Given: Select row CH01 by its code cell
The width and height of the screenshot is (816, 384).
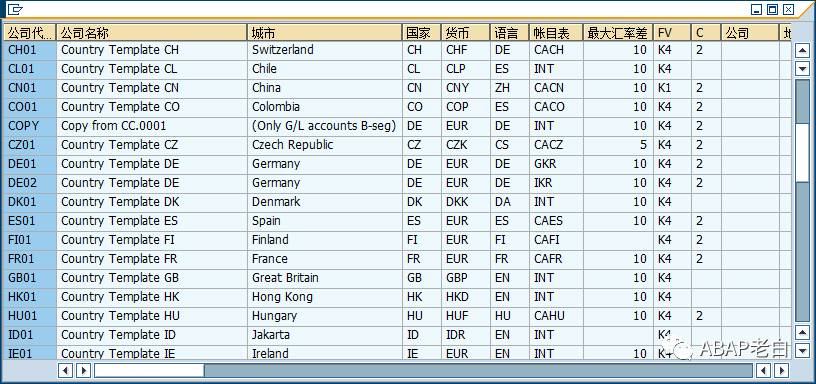Looking at the screenshot, I should pos(30,50).
